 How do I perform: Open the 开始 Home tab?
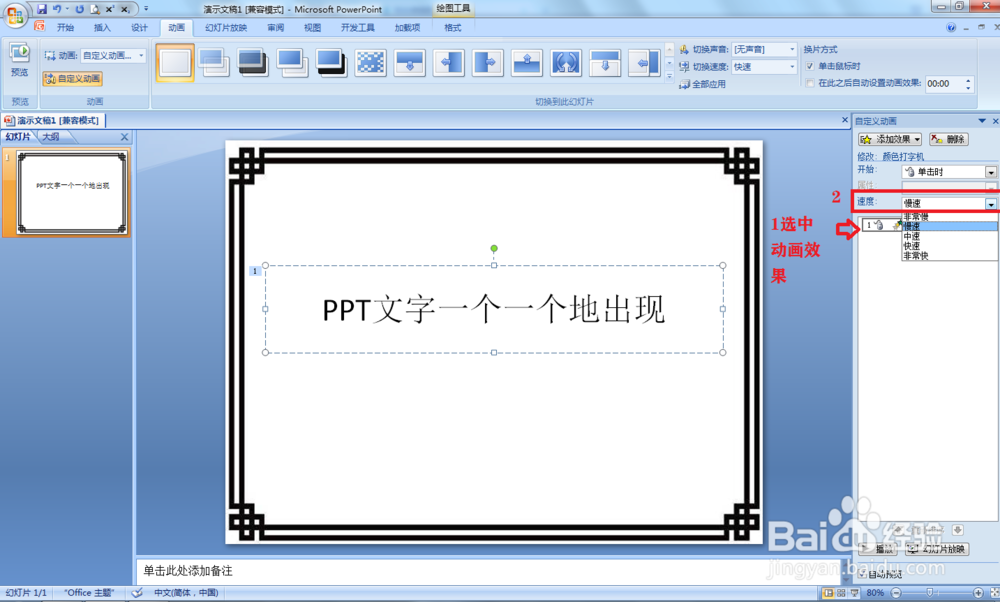point(65,27)
